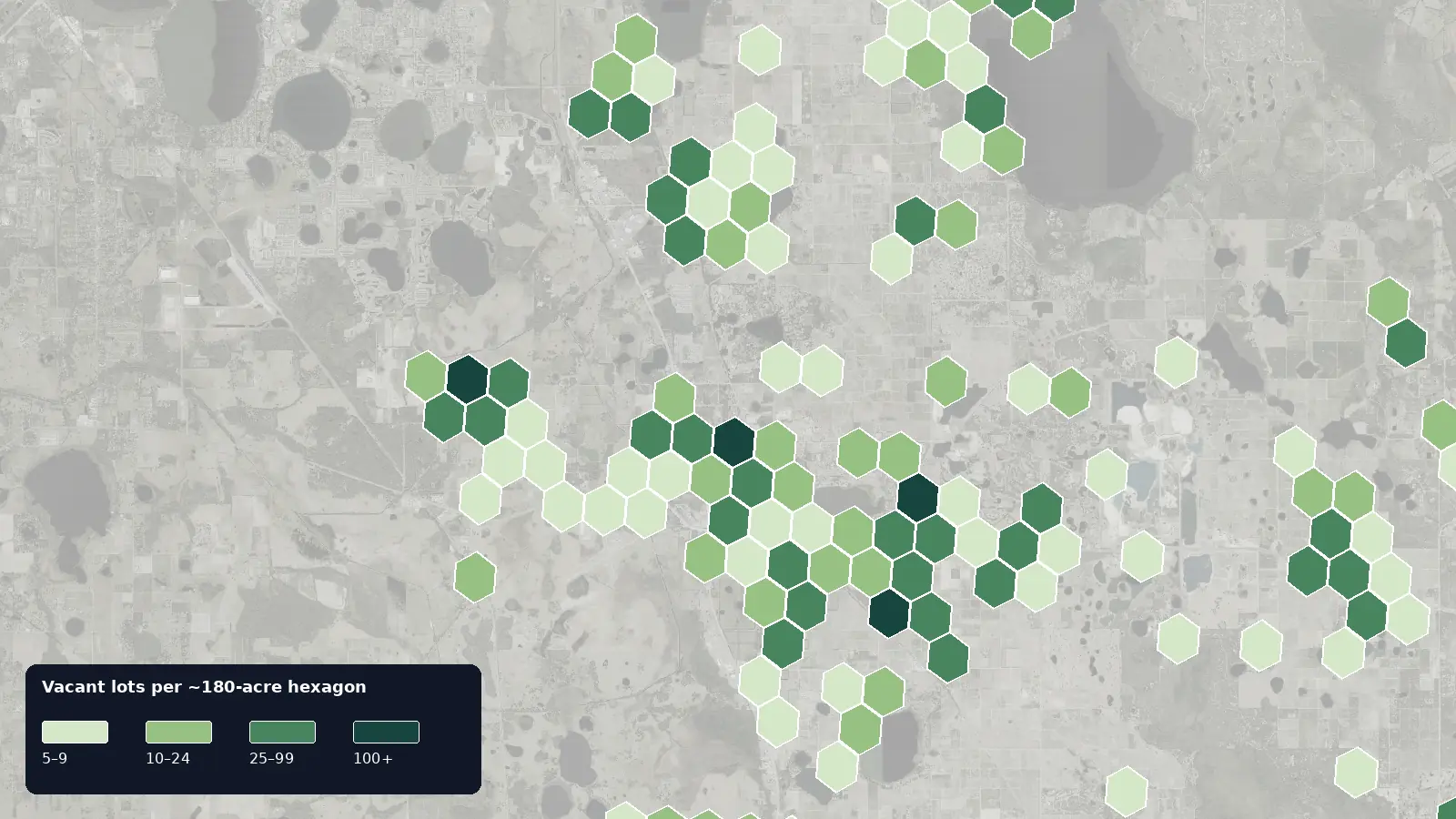This screenshot has height=819, width=1456.
Task: Click the 10–24 legend color swatch
Action: (x=178, y=732)
